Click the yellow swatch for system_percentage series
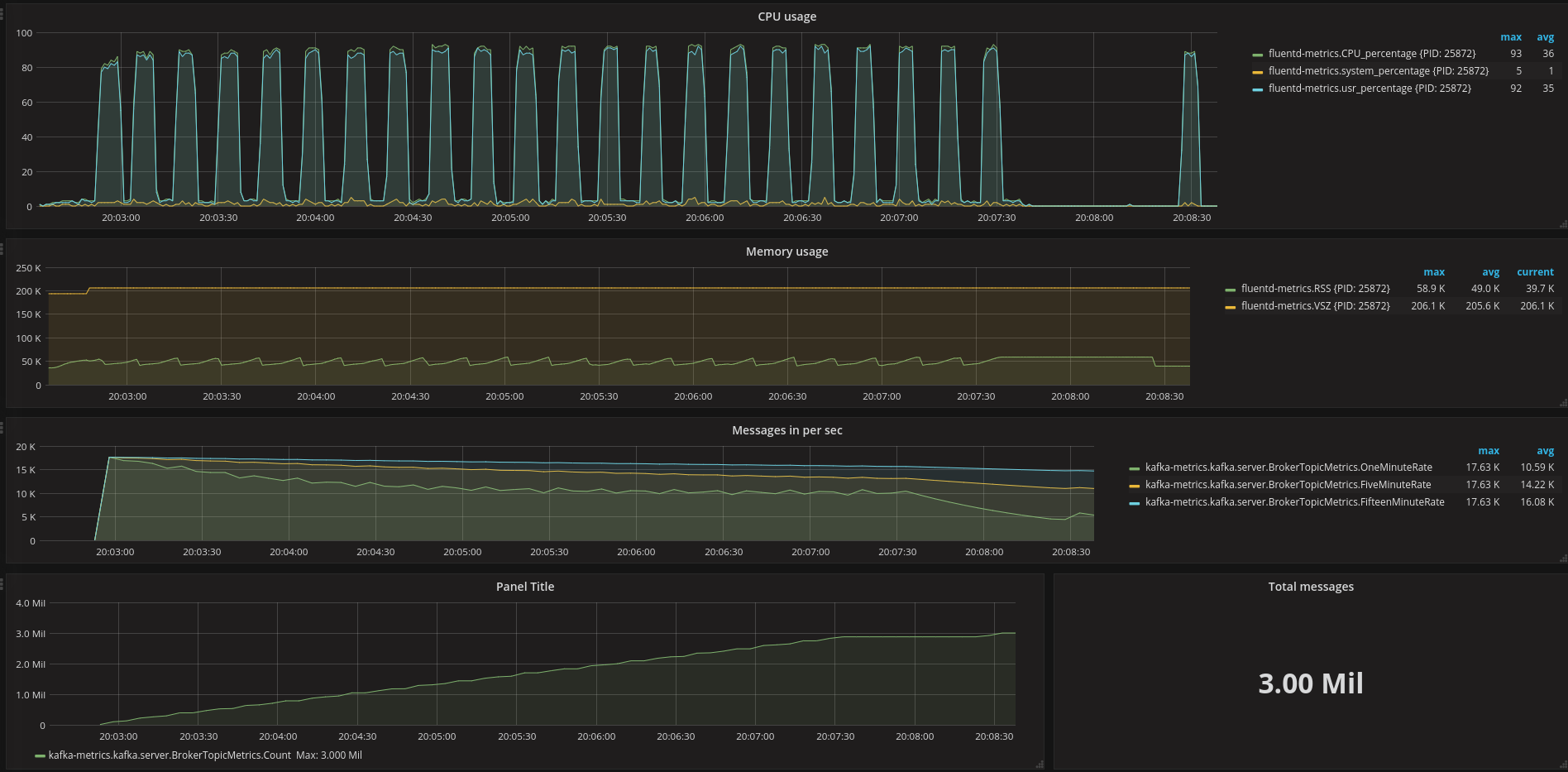 tap(1258, 72)
